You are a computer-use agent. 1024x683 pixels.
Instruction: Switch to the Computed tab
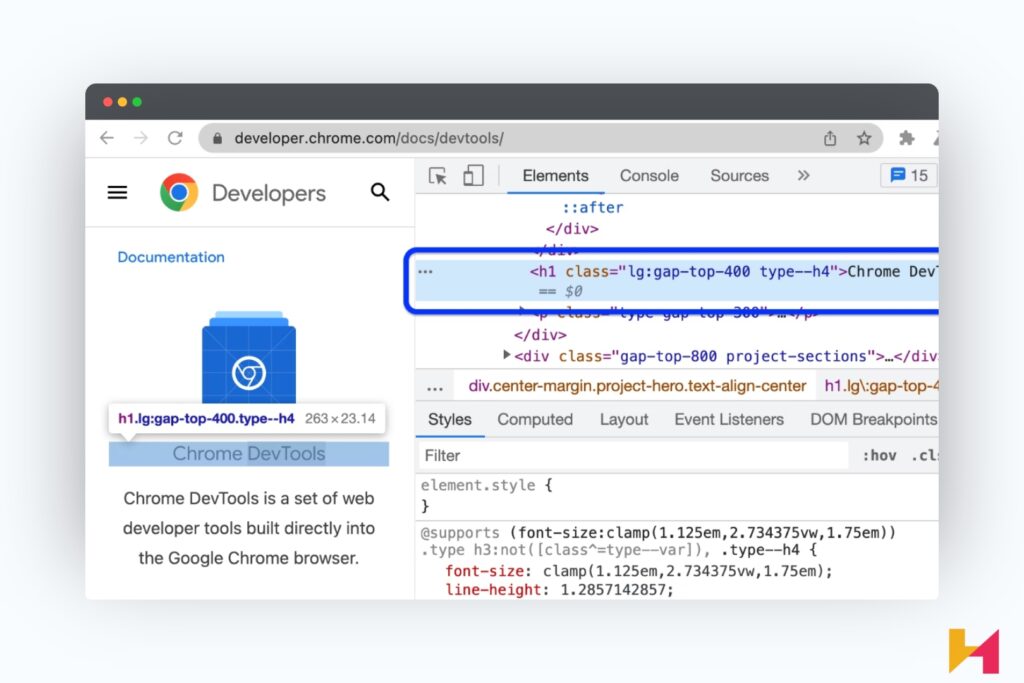click(x=535, y=419)
